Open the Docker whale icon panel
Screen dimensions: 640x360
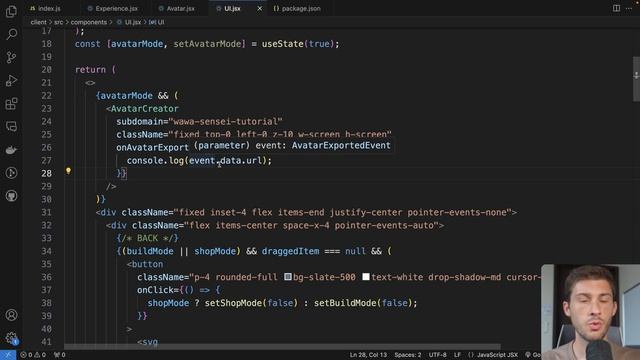[x=11, y=150]
